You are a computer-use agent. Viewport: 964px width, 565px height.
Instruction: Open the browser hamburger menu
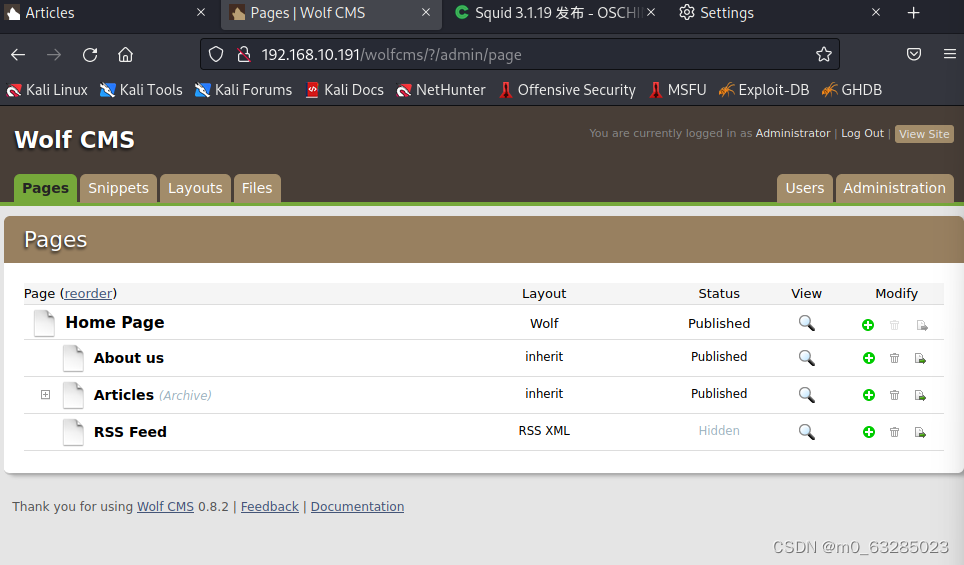tap(950, 54)
